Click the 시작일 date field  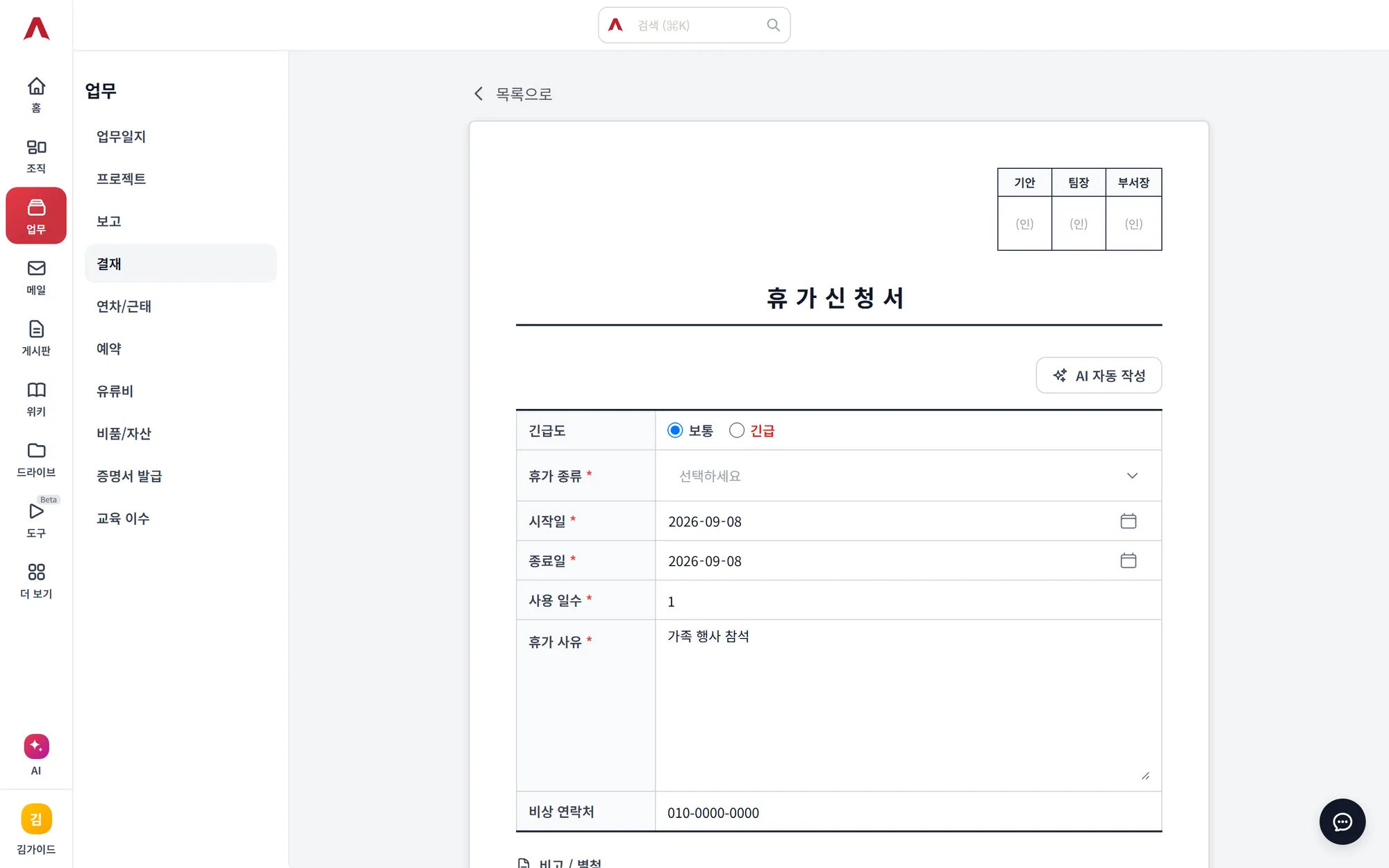click(x=908, y=521)
